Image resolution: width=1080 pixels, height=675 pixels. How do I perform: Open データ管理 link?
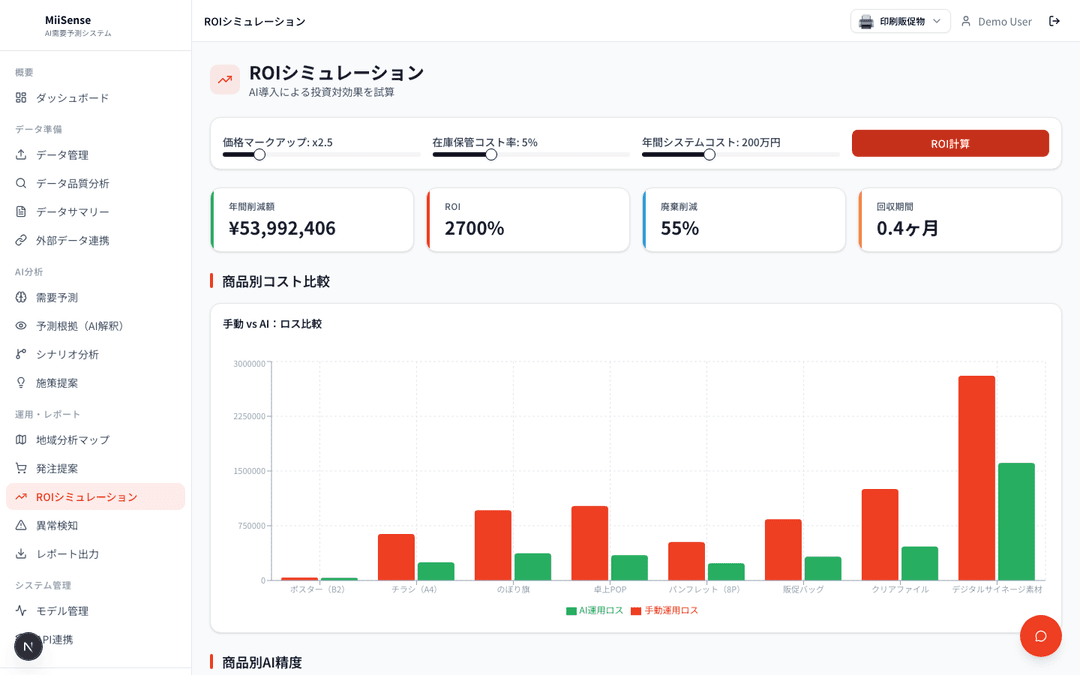(96, 155)
